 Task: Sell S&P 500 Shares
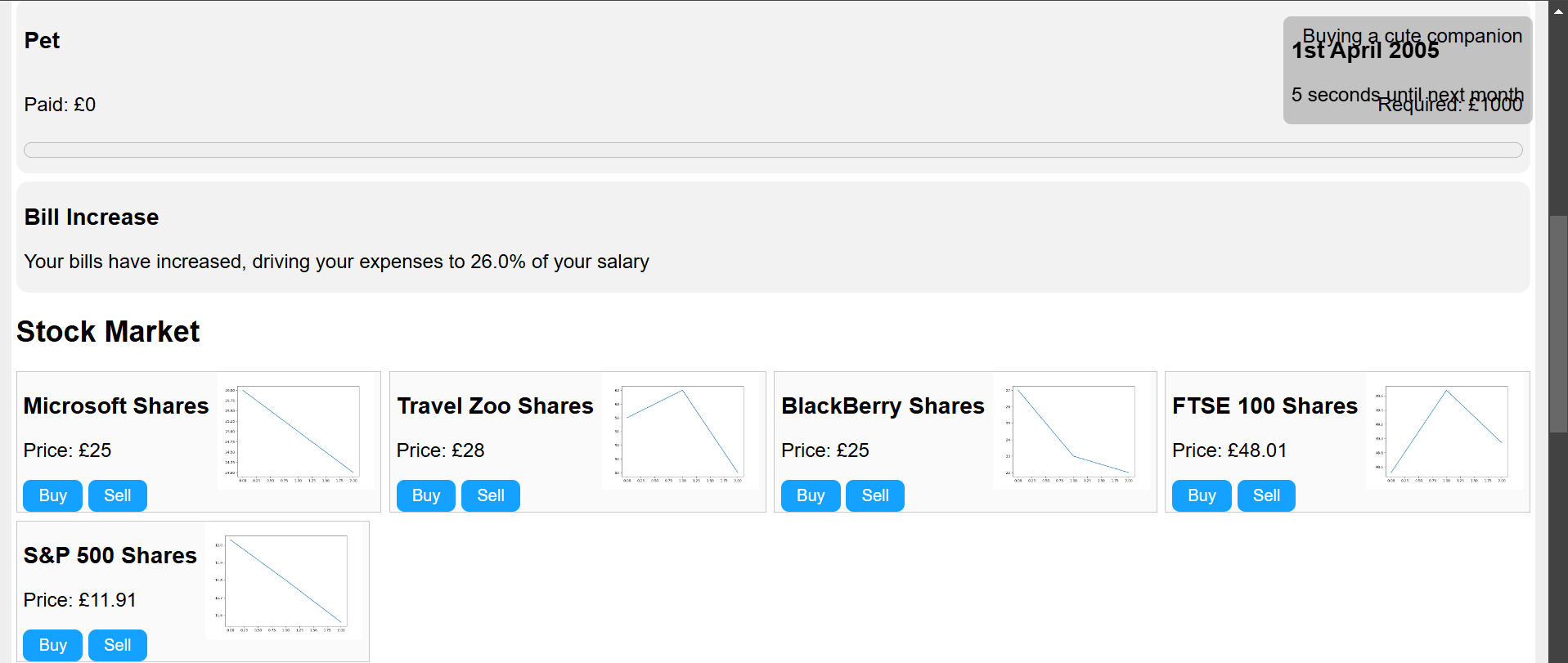click(x=117, y=645)
